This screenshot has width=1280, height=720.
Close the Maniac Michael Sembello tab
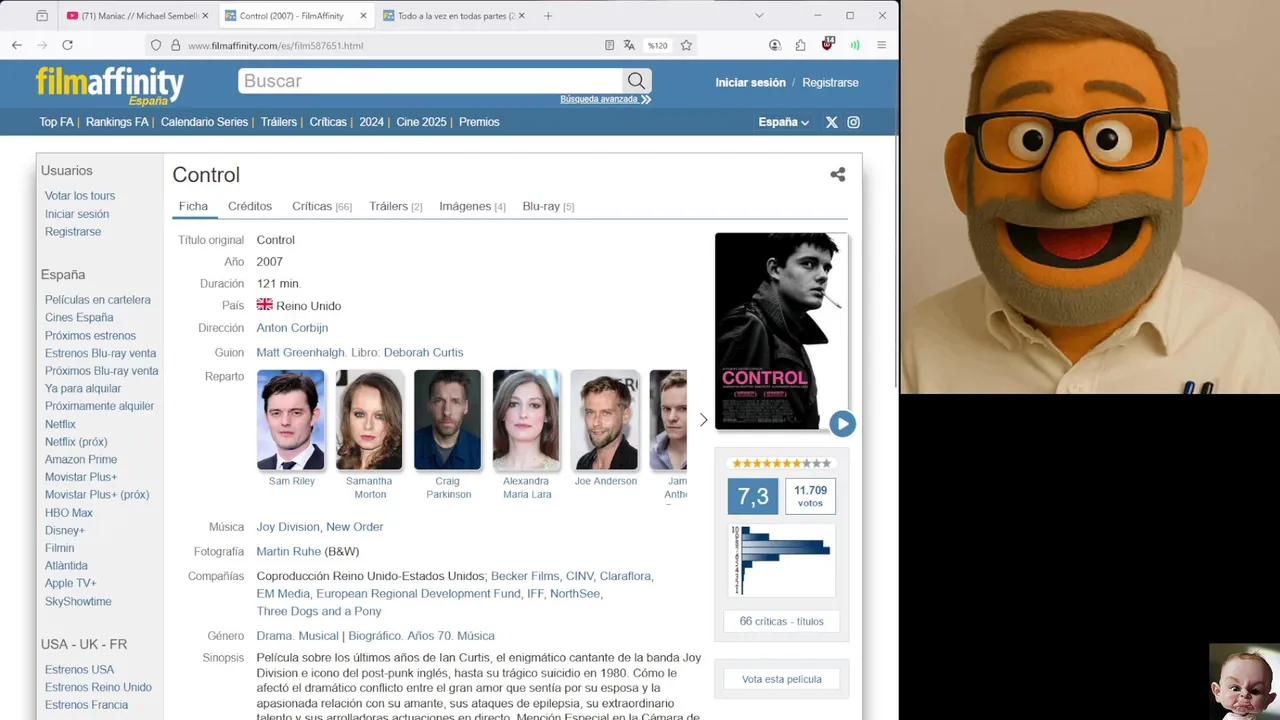pos(205,16)
